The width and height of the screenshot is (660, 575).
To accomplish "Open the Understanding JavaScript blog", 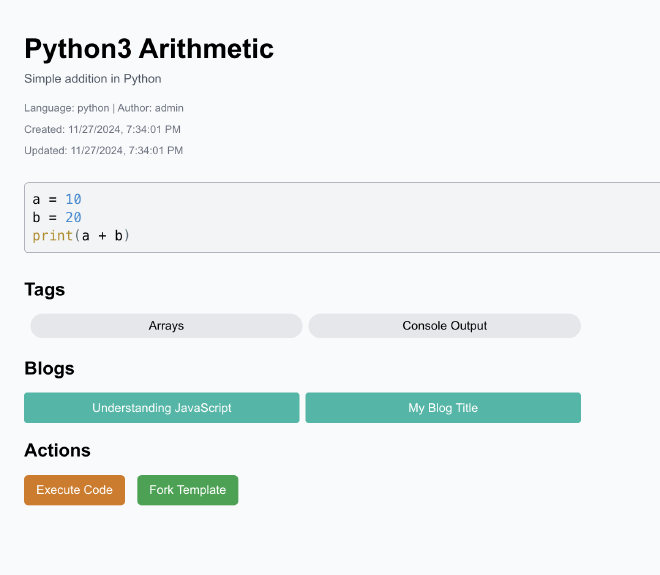I will 162,408.
